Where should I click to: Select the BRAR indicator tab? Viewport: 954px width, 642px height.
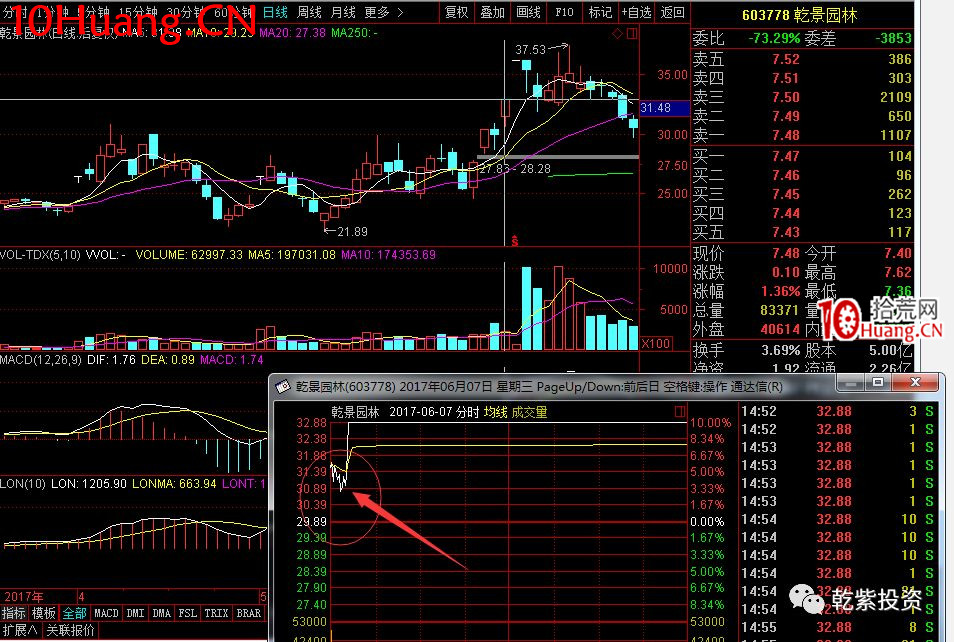(248, 613)
